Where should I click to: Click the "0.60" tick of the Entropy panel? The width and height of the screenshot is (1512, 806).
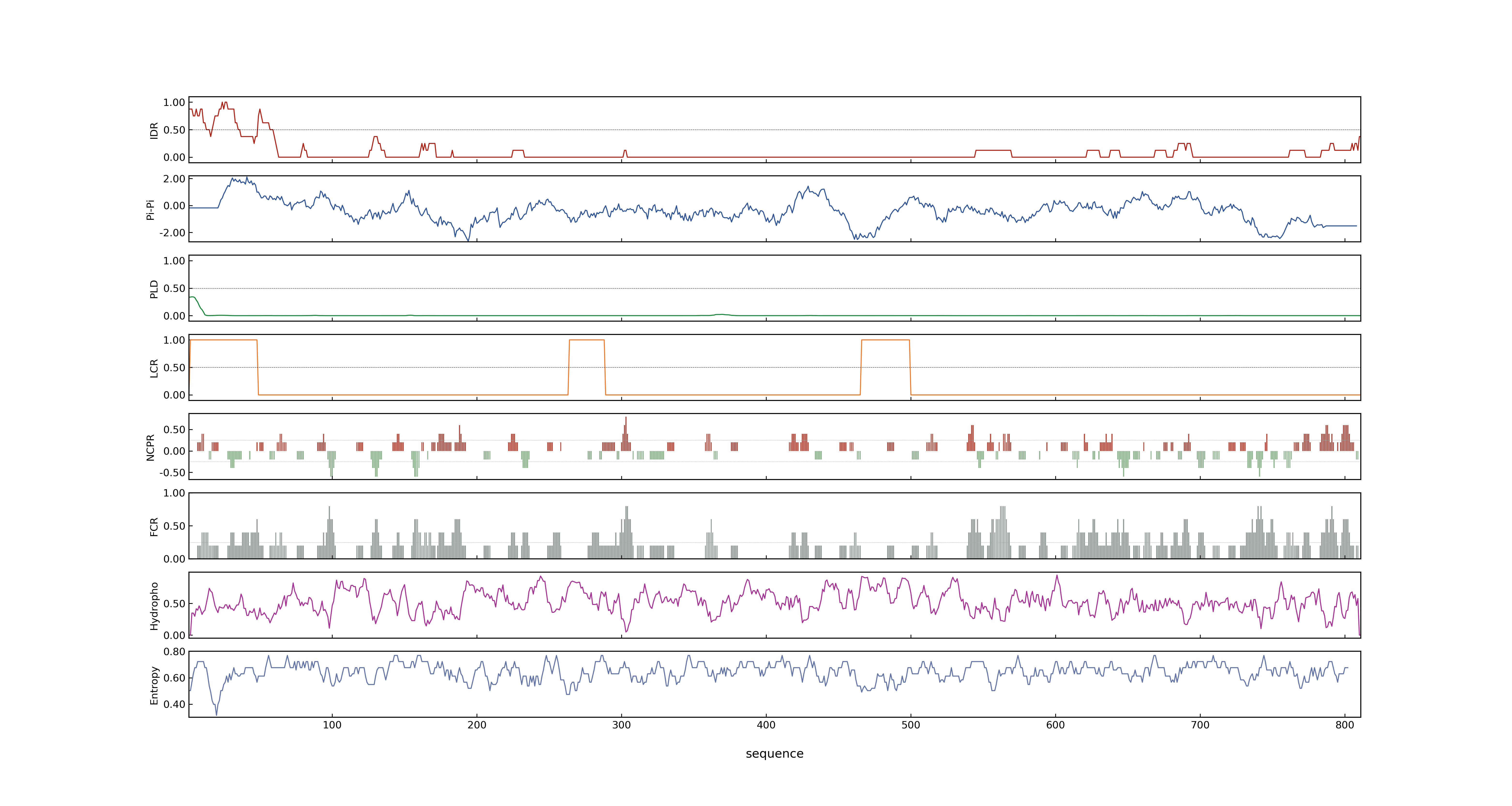coord(174,678)
